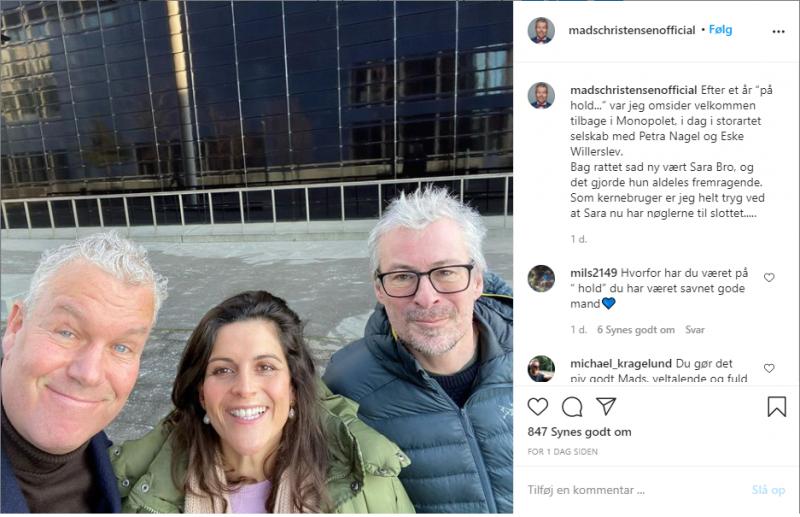This screenshot has height=517, width=800.
Task: Follow the account via Følg
Action: tap(720, 30)
